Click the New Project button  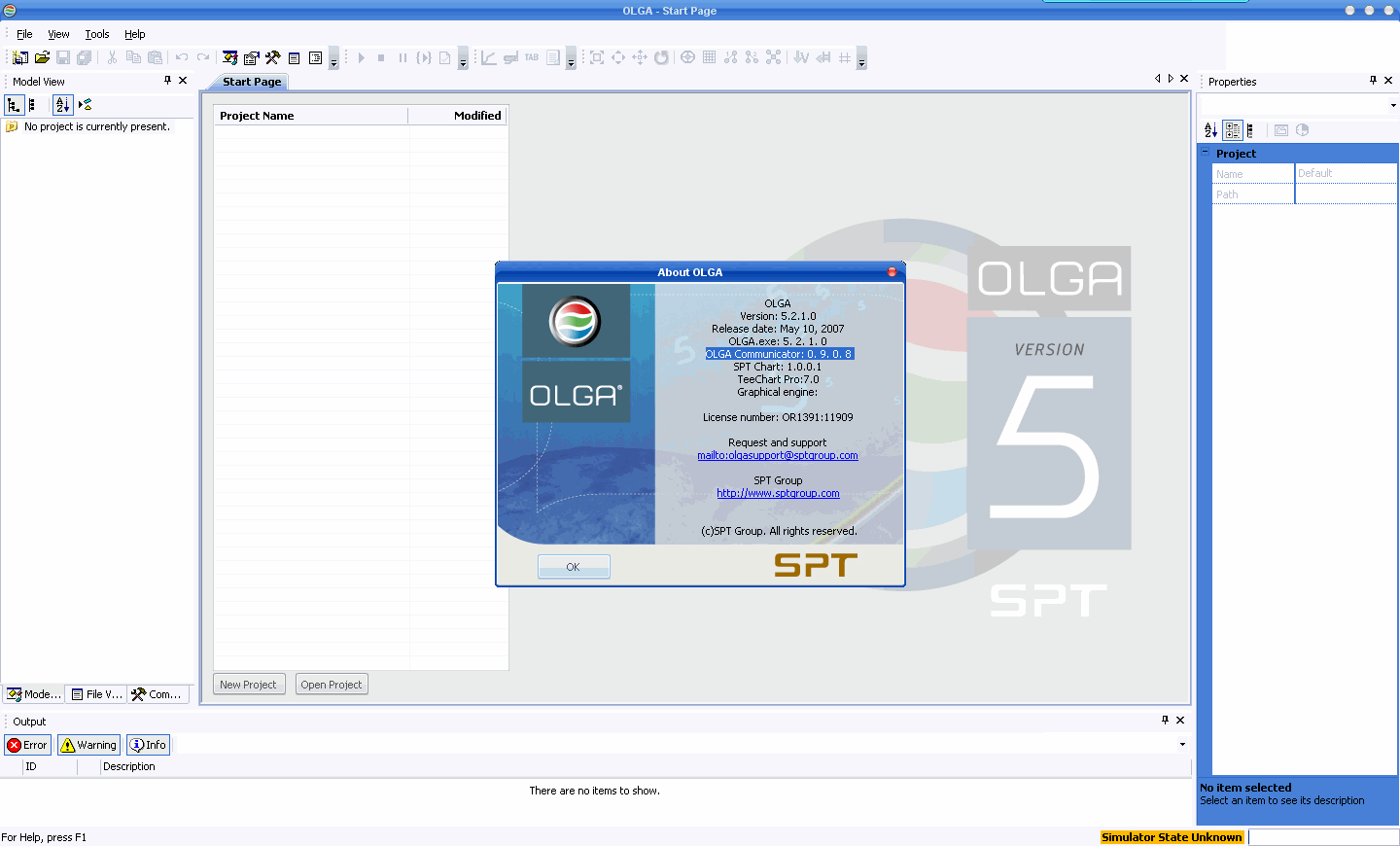click(249, 685)
